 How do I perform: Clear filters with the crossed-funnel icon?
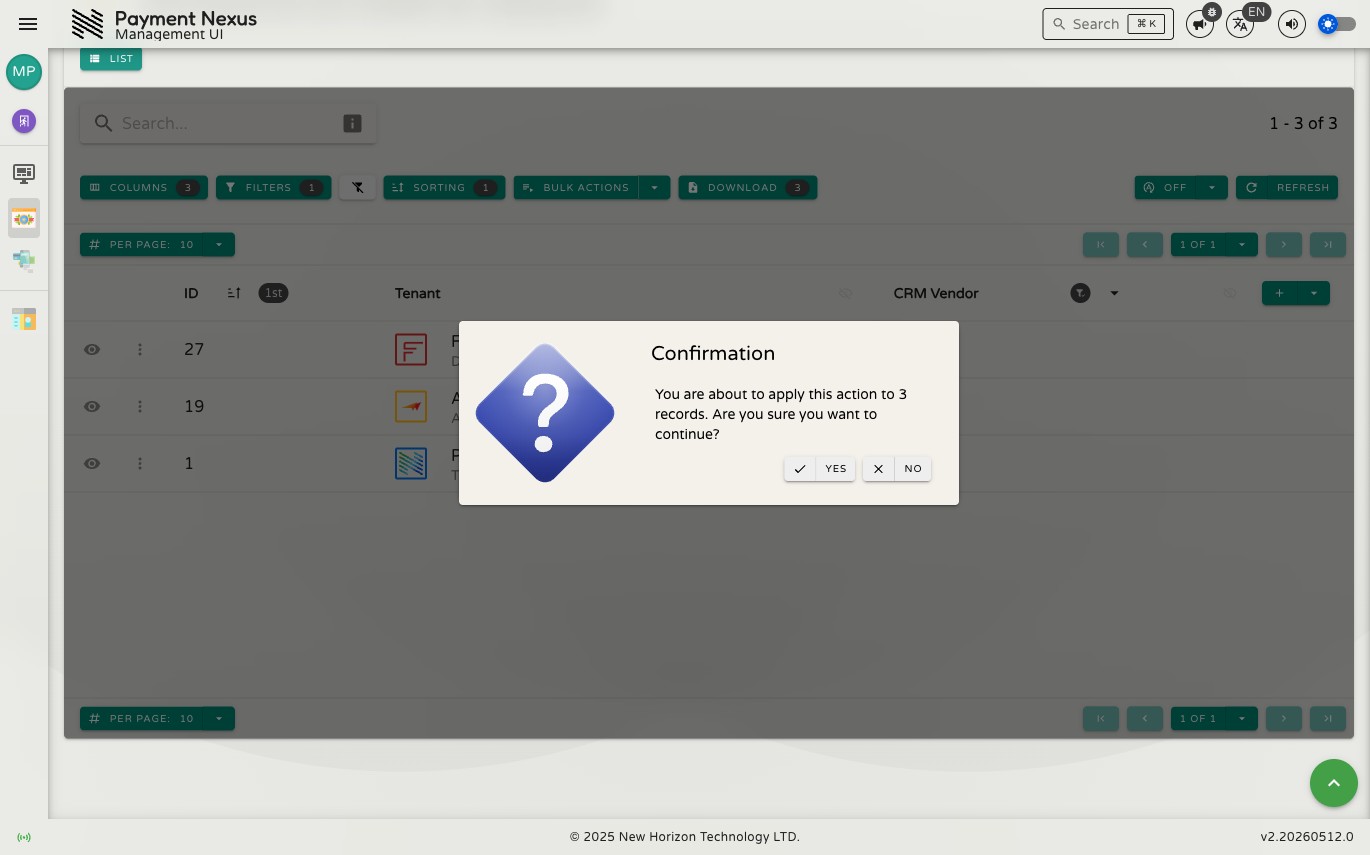[358, 187]
